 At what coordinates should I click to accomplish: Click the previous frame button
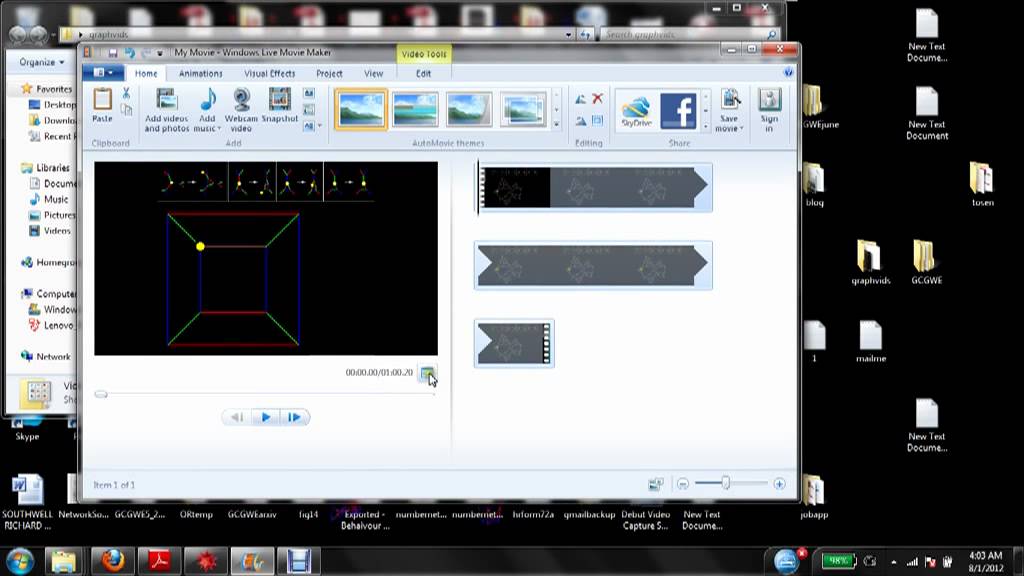(237, 417)
